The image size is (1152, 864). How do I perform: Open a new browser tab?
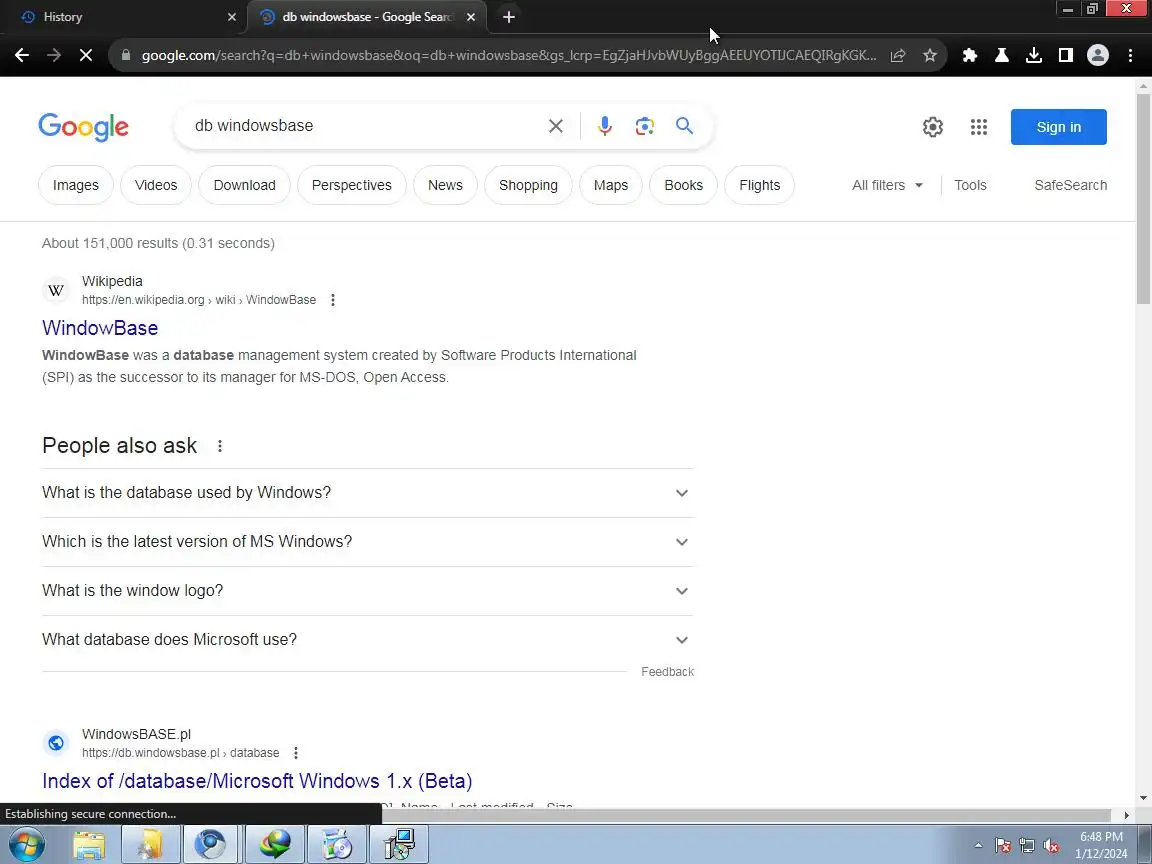pyautogui.click(x=508, y=16)
